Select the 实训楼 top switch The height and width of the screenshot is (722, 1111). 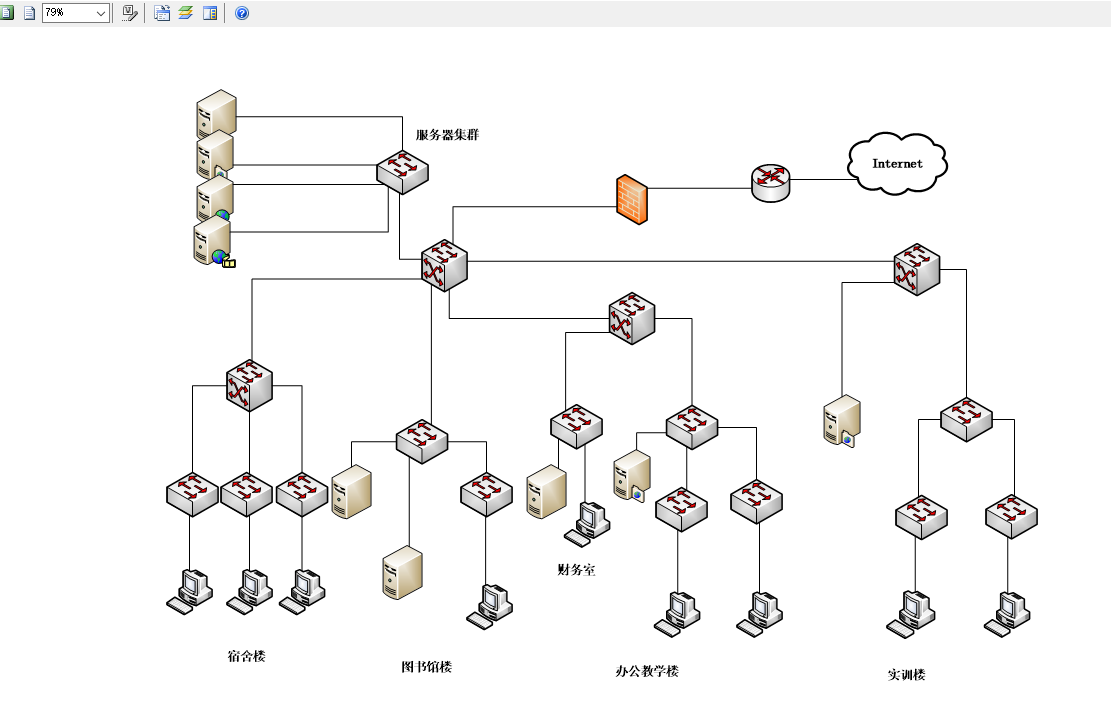[x=966, y=419]
